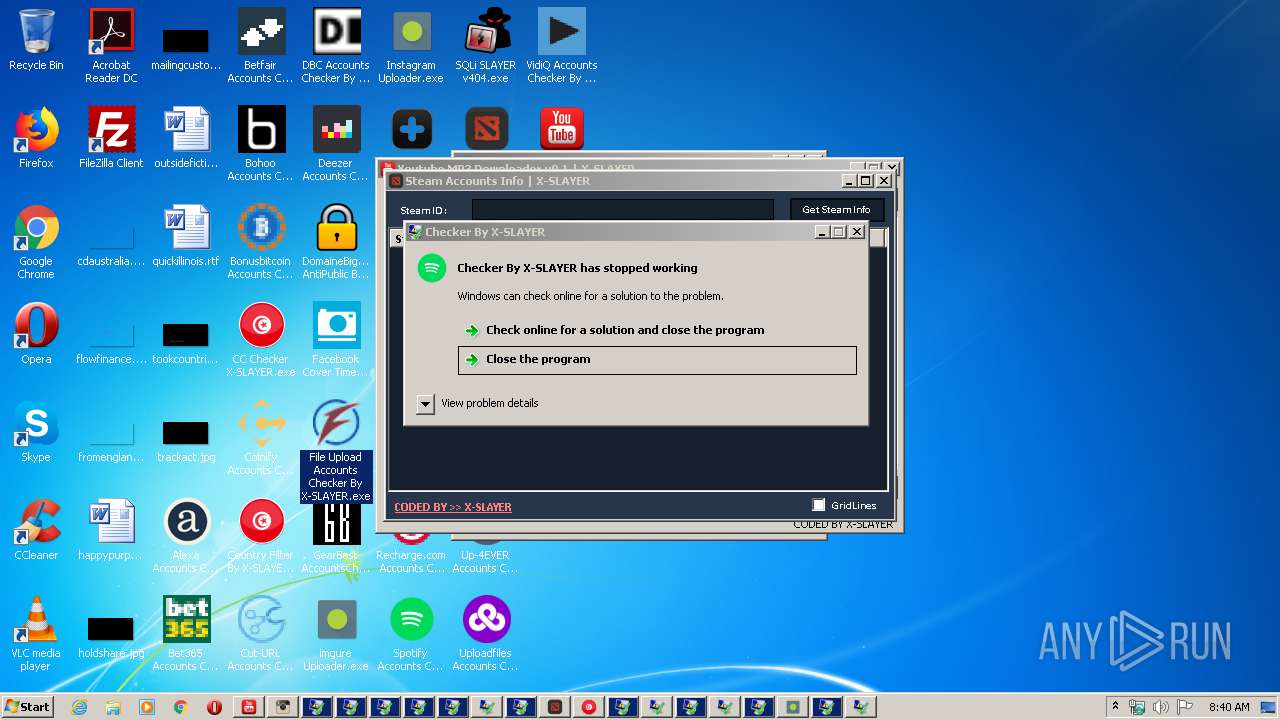This screenshot has height=720, width=1280.
Task: Open Action Center flag icon
Action: pyautogui.click(x=1185, y=707)
